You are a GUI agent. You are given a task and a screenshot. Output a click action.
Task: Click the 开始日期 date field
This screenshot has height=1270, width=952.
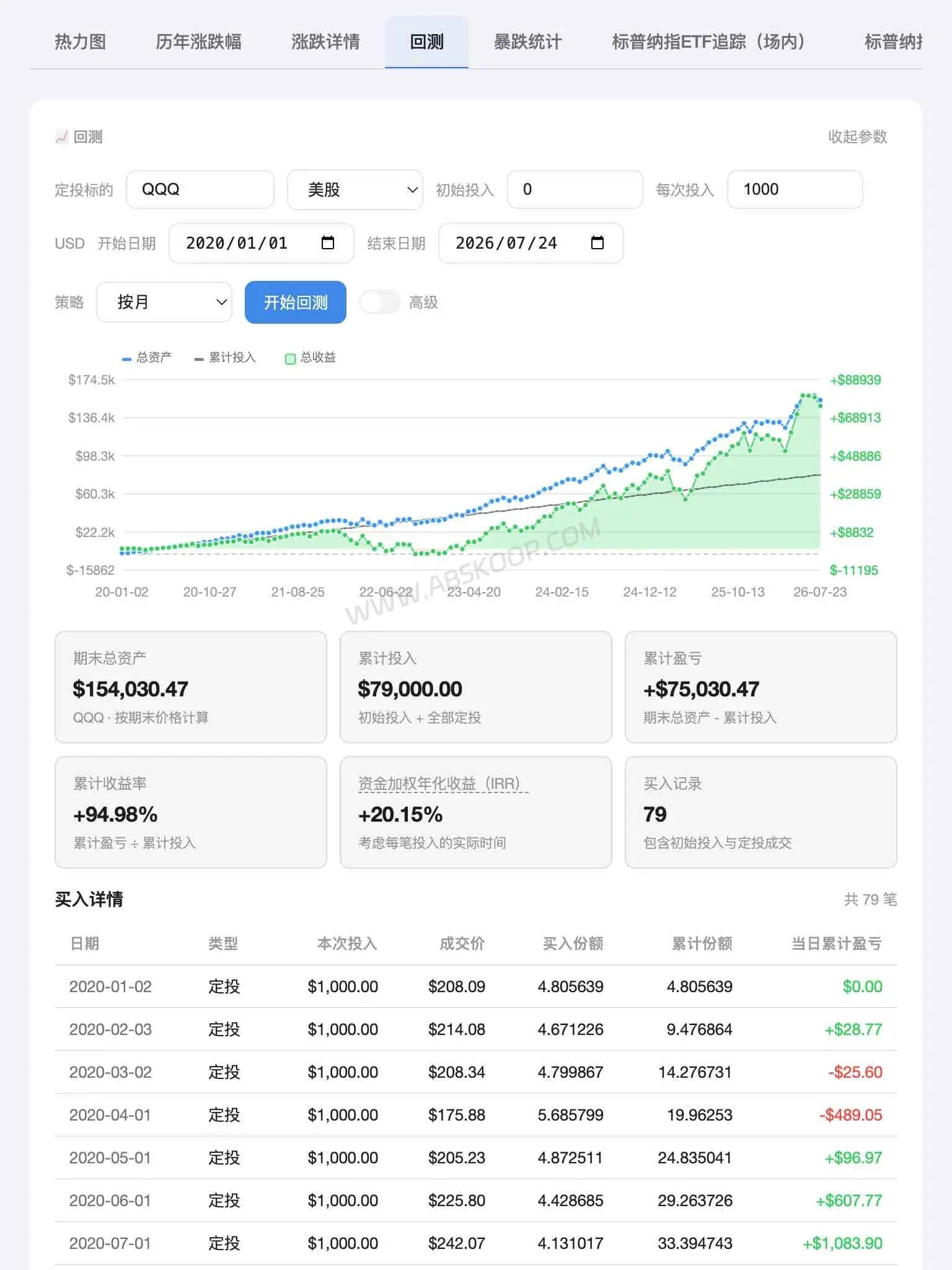(261, 243)
